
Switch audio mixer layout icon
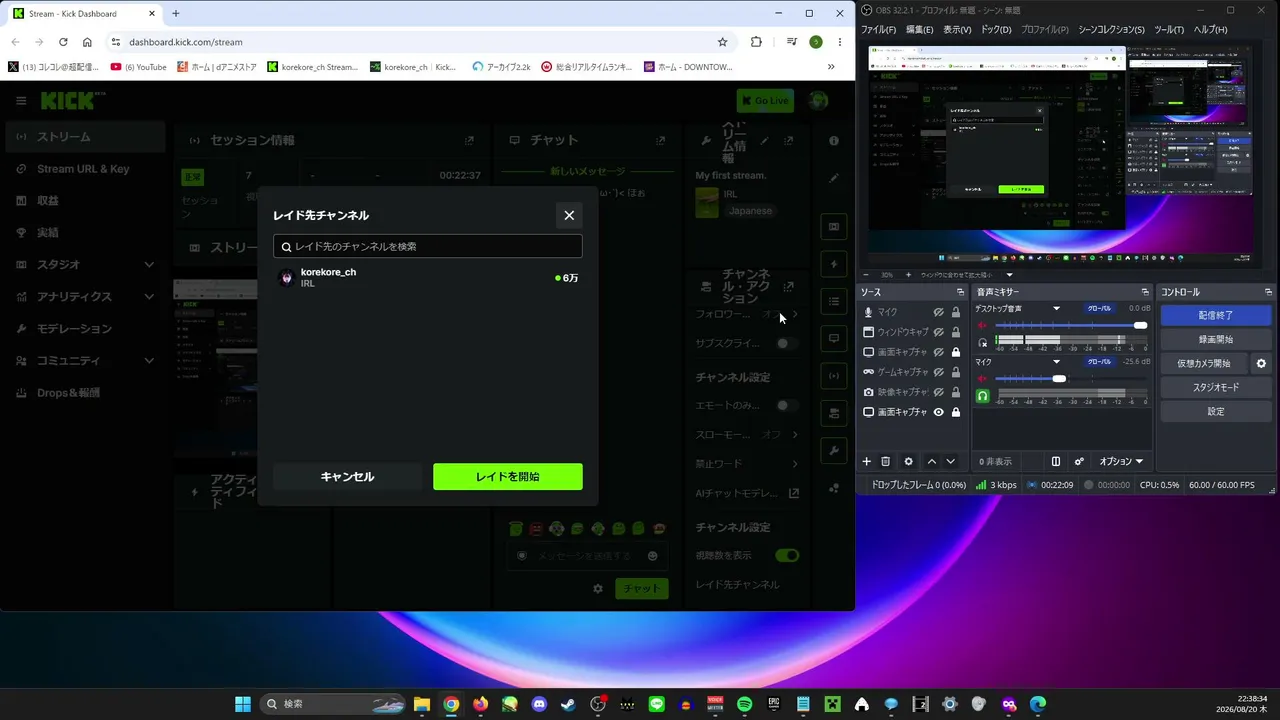(x=1055, y=462)
